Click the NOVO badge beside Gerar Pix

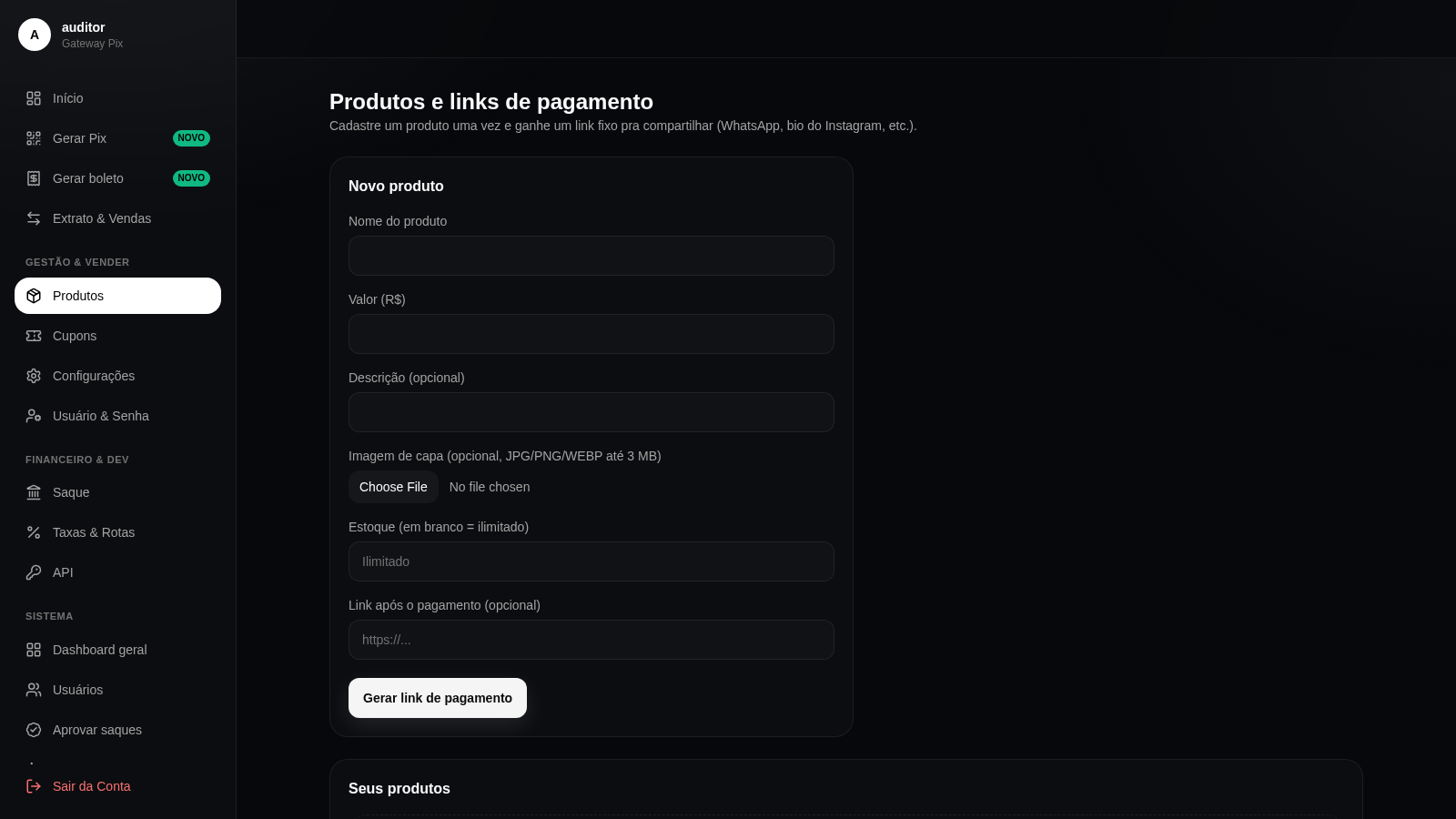click(x=191, y=138)
